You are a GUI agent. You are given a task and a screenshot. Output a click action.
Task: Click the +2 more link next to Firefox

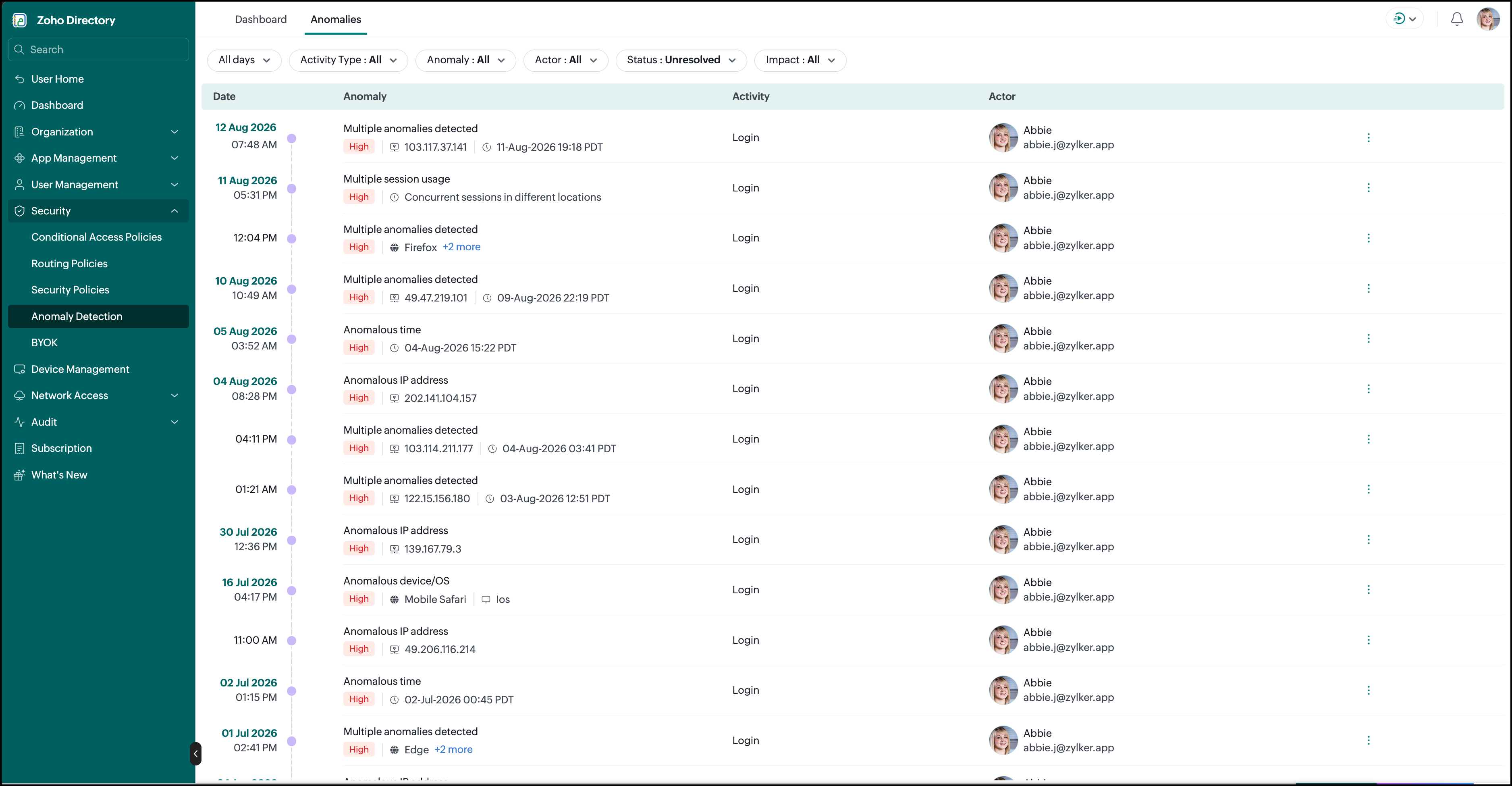click(x=461, y=247)
